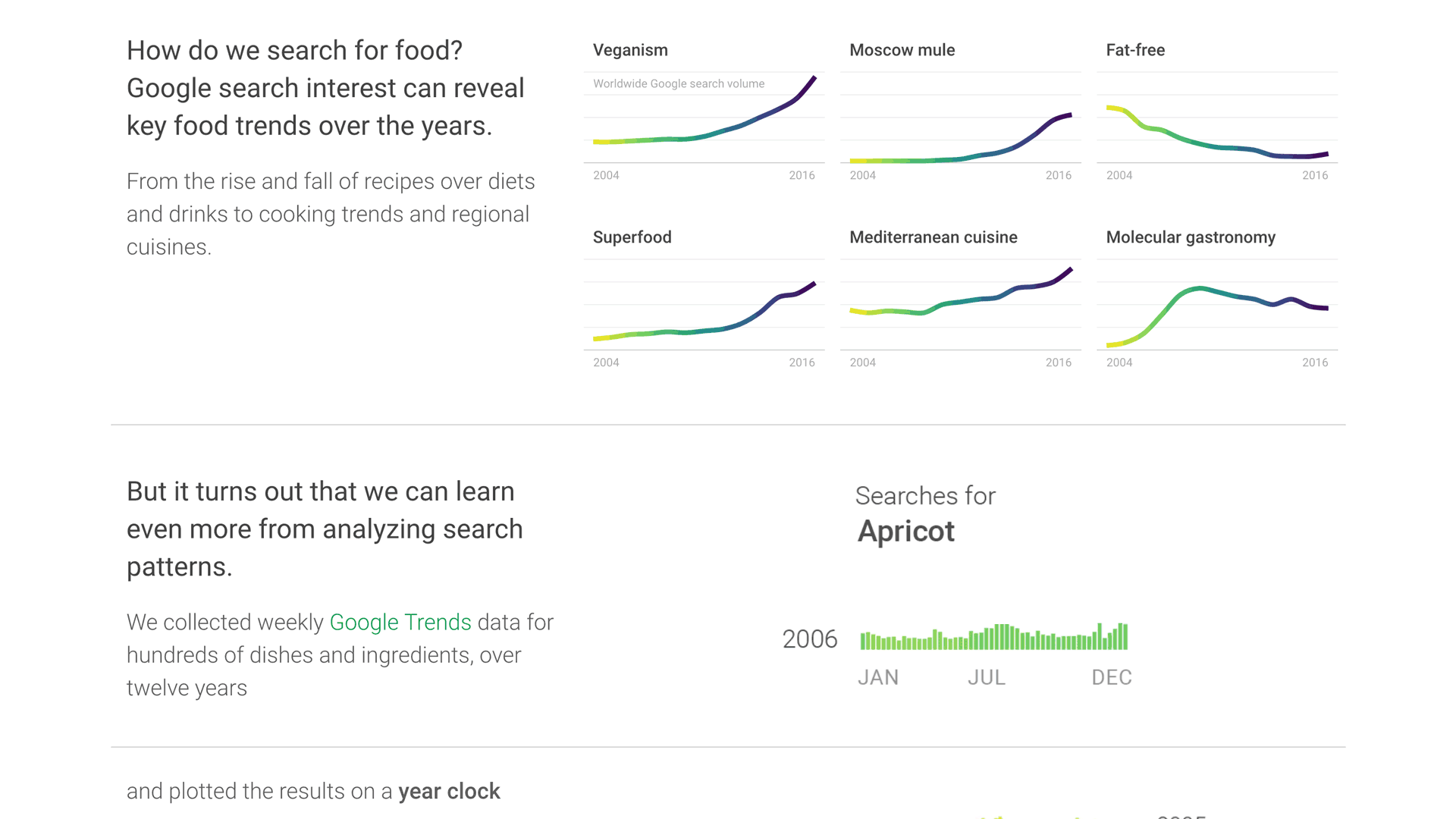Screen dimensions: 1456x819
Task: Click the Mediterranean cuisine chart title
Action: click(x=933, y=237)
